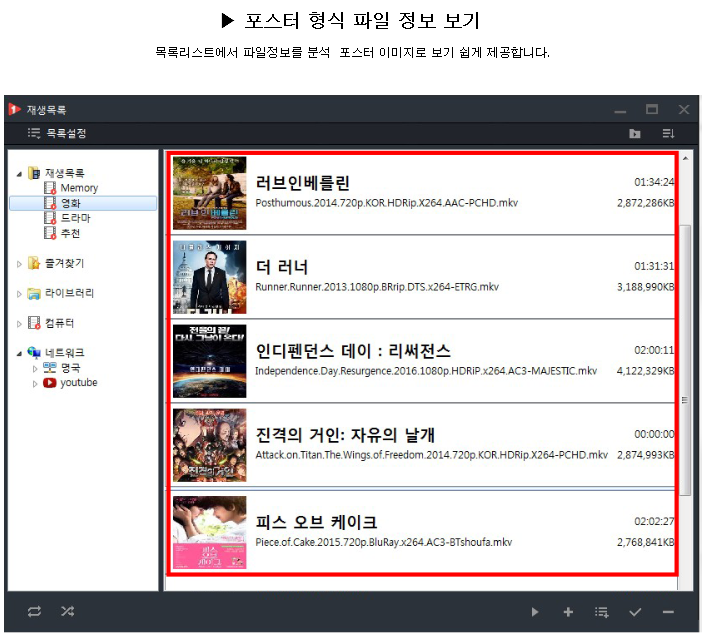Click the 추천 playlist film icon
The width and height of the screenshot is (704, 640).
coord(50,233)
